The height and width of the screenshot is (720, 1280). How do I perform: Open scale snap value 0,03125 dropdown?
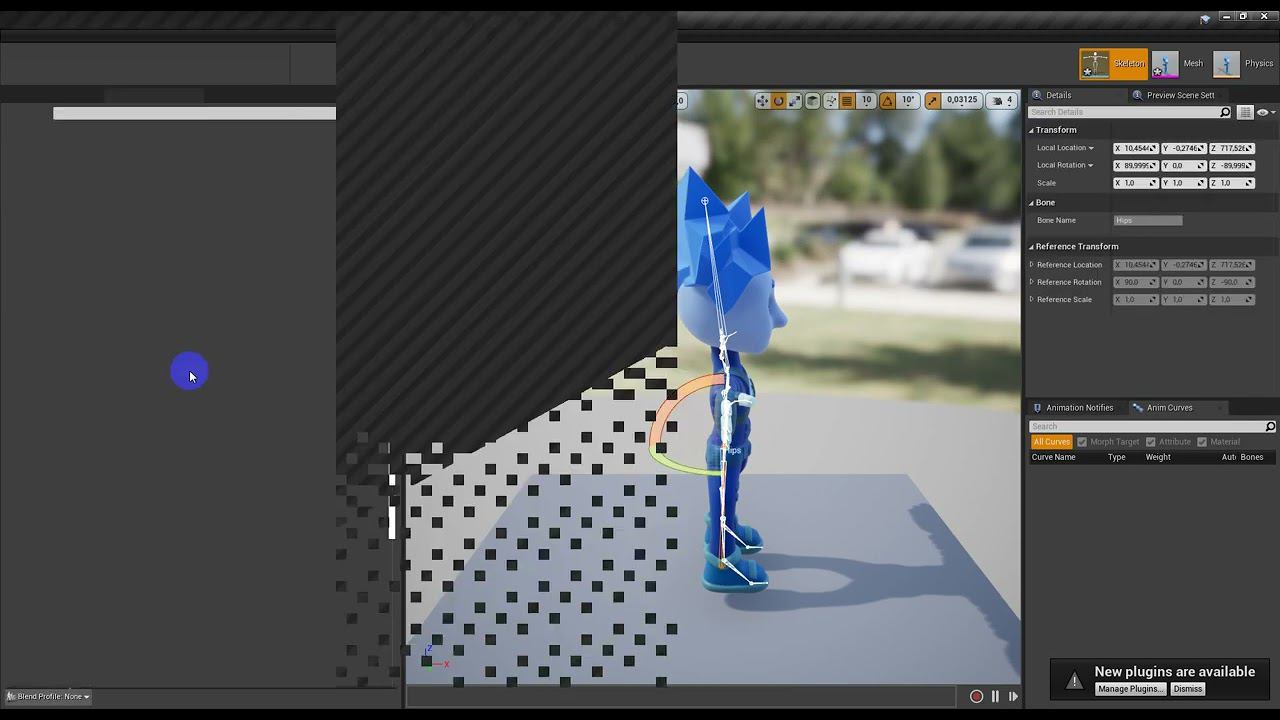coord(962,100)
